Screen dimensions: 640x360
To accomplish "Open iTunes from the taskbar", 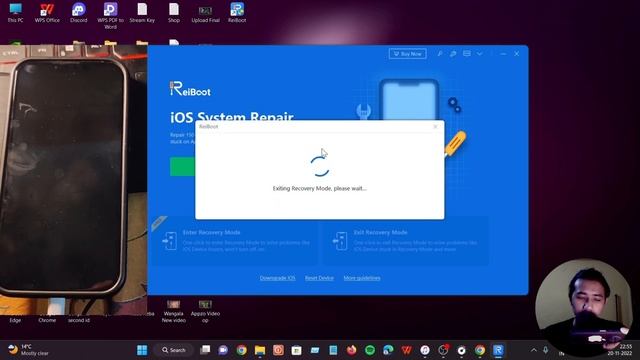I will point(425,350).
